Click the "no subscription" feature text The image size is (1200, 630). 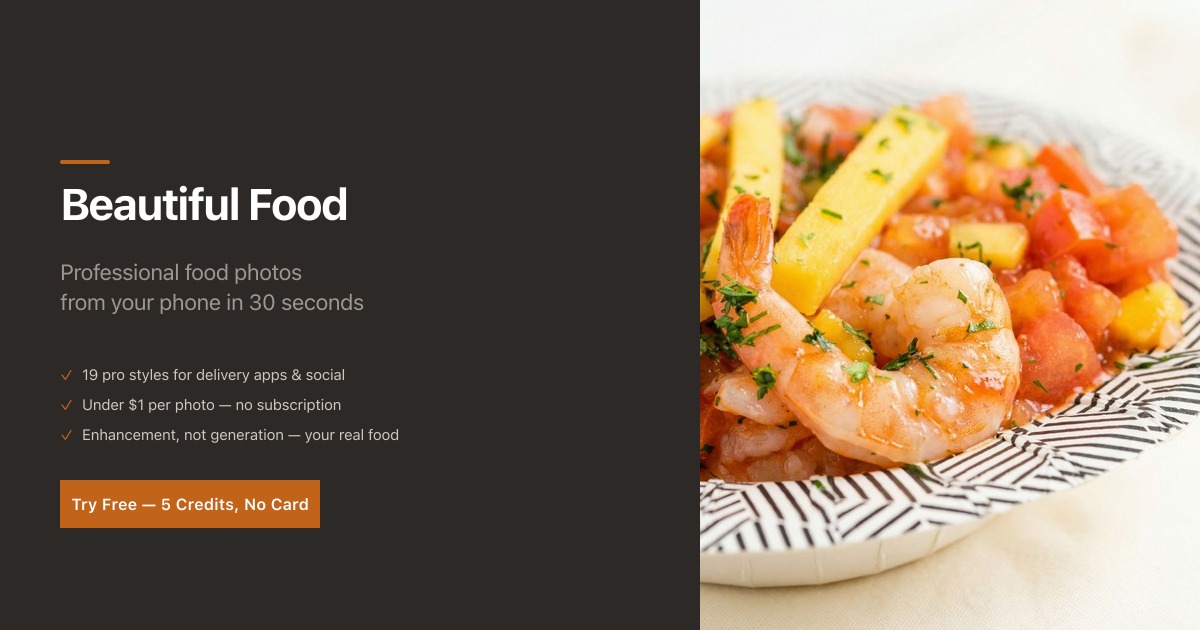coord(288,405)
